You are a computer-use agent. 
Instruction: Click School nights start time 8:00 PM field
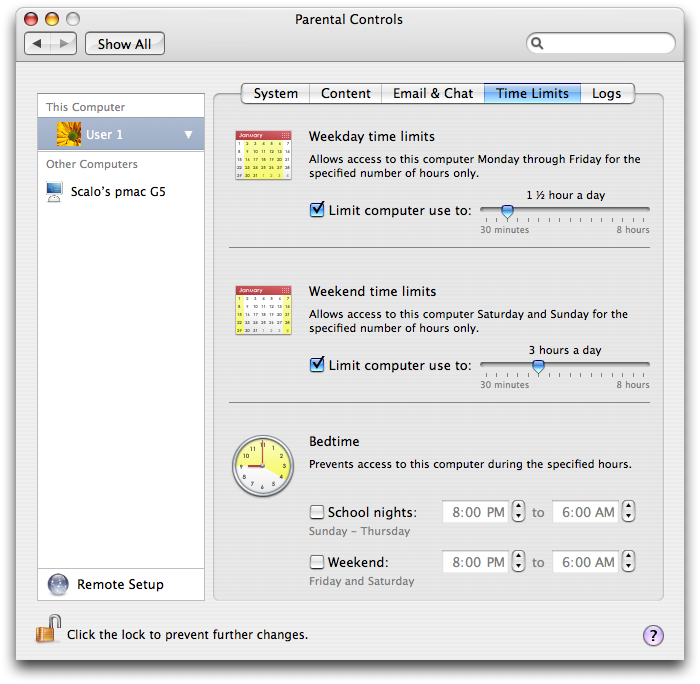(475, 512)
